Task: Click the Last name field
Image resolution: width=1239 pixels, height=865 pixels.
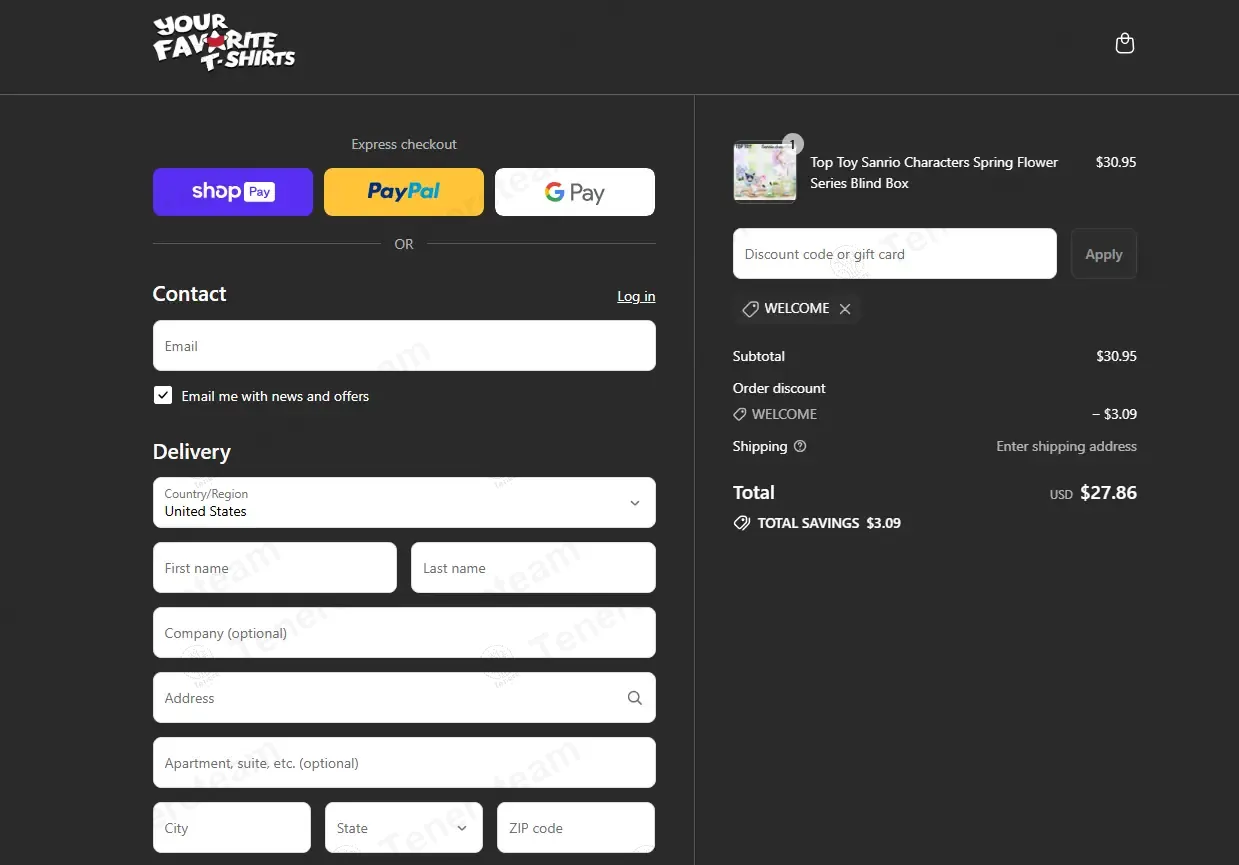Action: (533, 568)
